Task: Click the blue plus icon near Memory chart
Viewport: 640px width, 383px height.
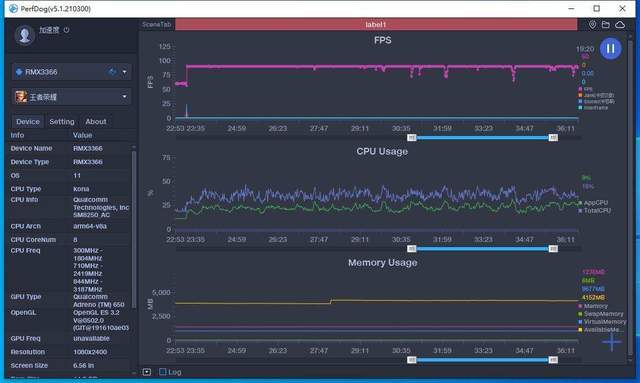Action: (611, 342)
